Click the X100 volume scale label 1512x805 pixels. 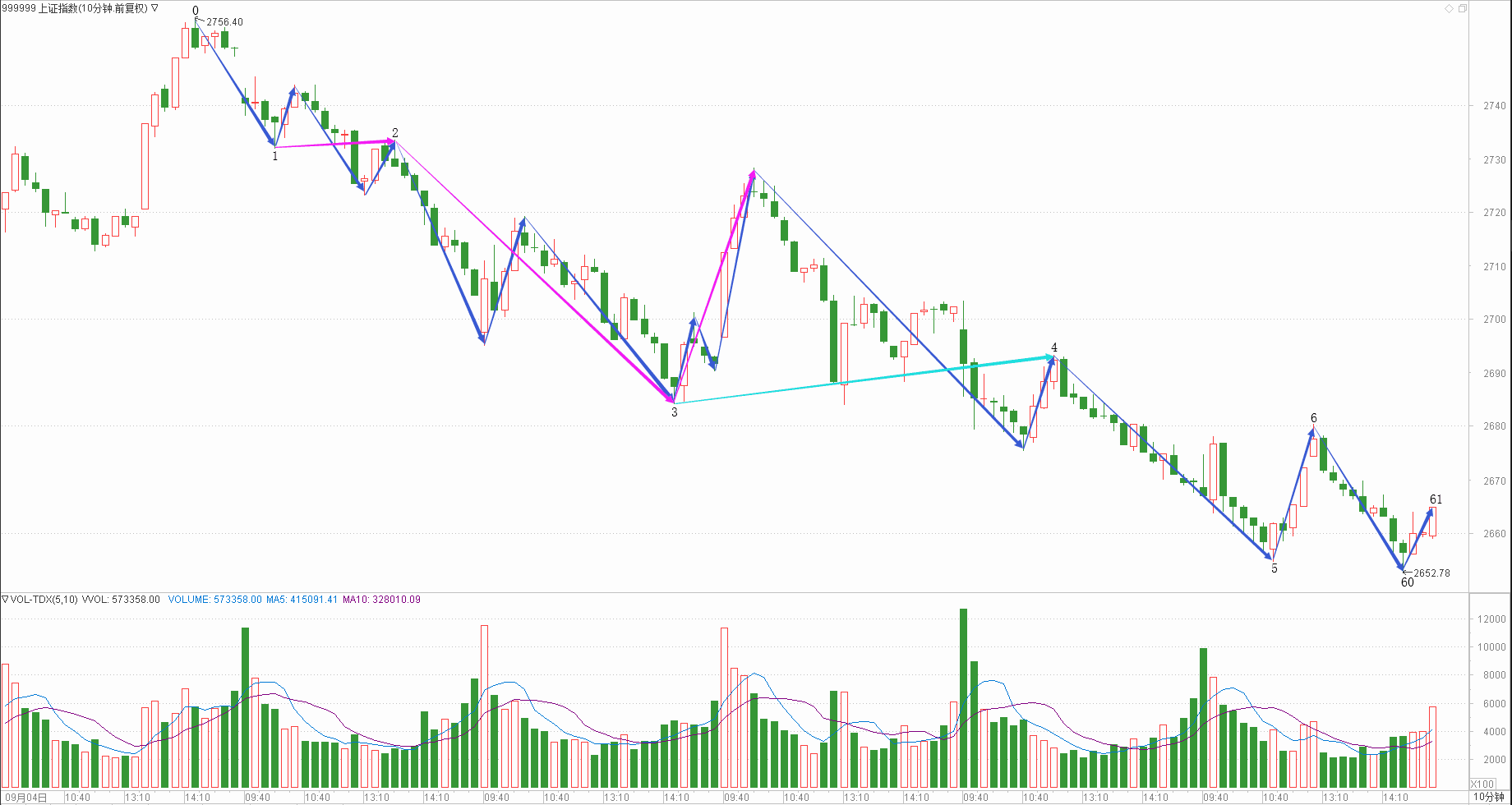[x=1482, y=784]
